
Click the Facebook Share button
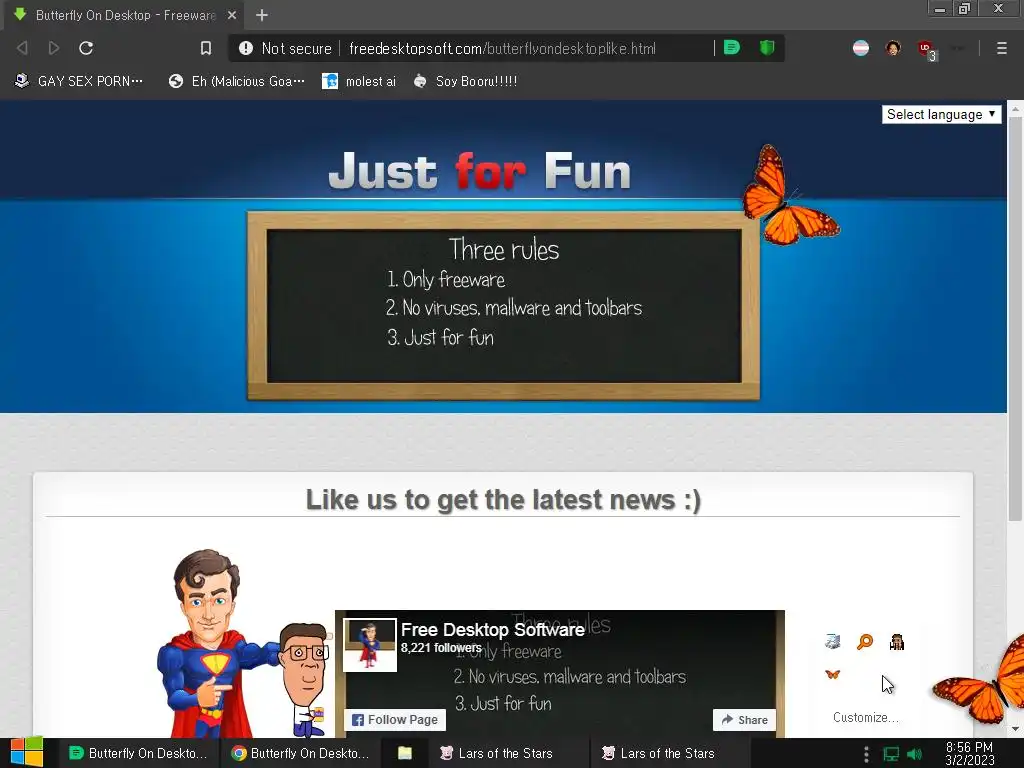click(x=744, y=720)
